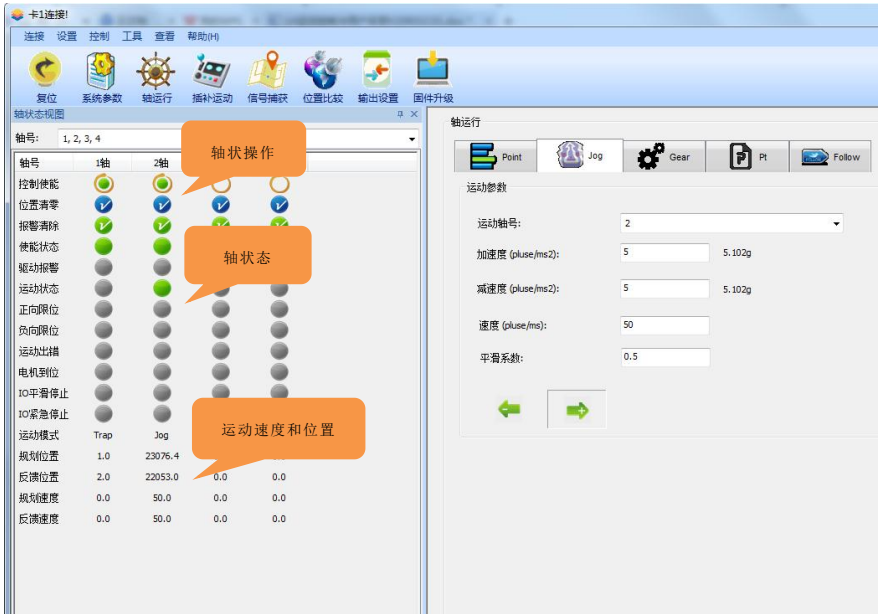Viewport: 879px width, 614px height.
Task: Click 固件升级 firmware upgrade icon
Action: click(x=433, y=70)
